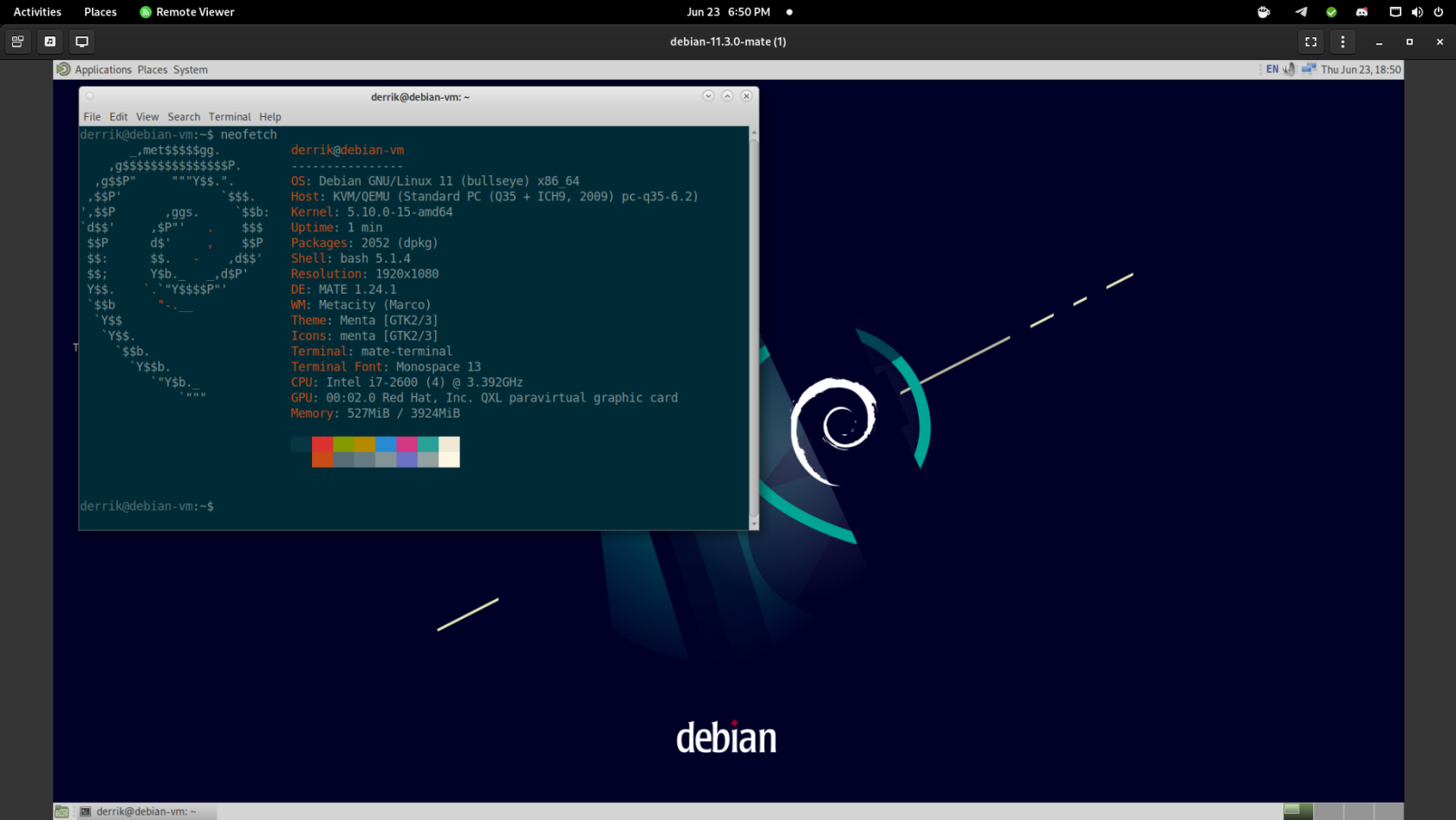Screen dimensions: 1456x820
Task: Enter fullscreen mode using the fullscreen icon
Action: 1310,41
